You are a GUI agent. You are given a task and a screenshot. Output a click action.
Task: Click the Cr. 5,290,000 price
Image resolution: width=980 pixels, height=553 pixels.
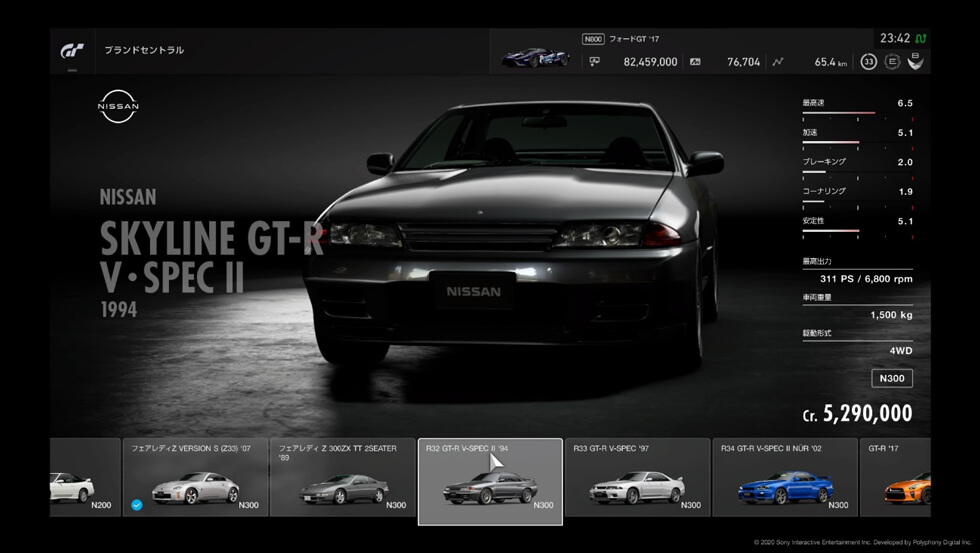pos(857,414)
